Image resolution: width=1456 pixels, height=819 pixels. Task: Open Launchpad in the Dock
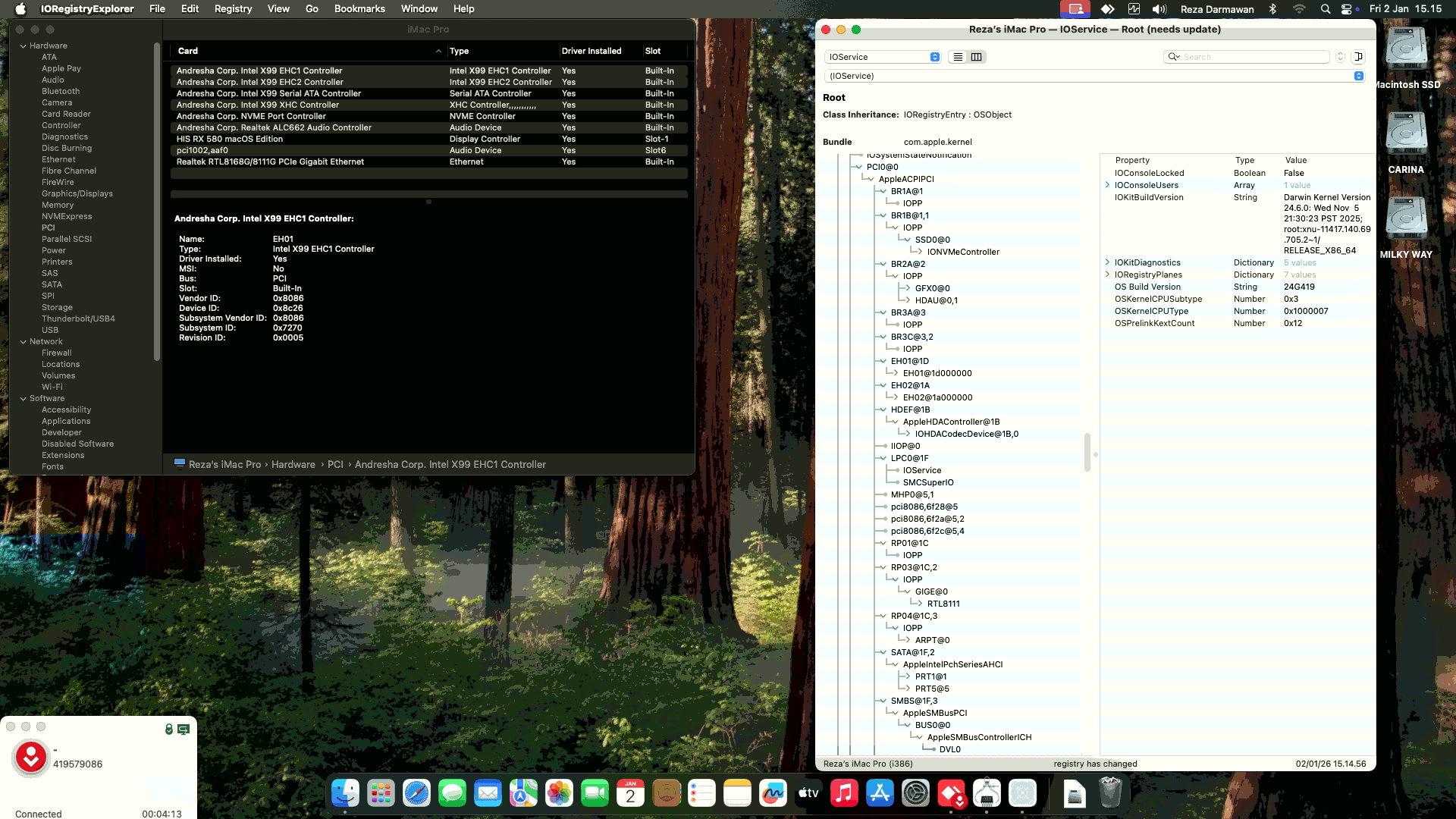coord(381,794)
